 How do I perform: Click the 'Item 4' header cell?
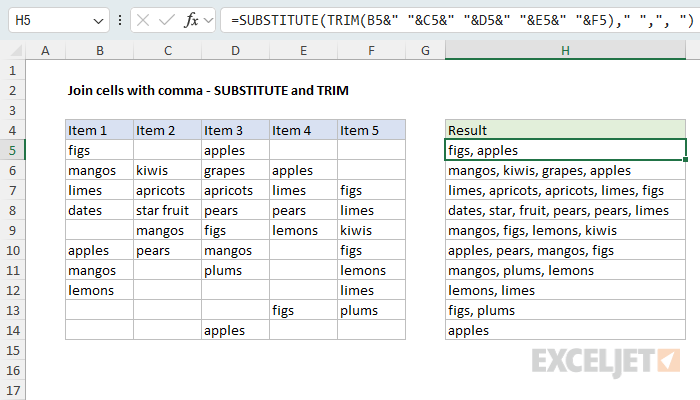point(303,130)
